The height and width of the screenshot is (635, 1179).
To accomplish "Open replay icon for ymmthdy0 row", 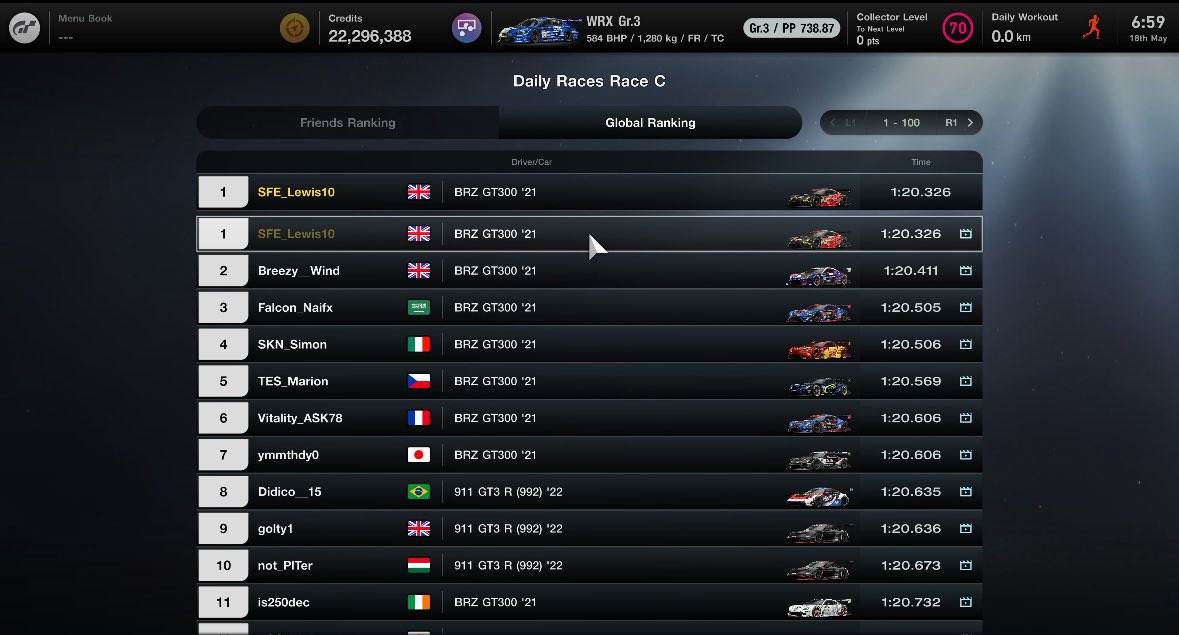I will [x=965, y=455].
